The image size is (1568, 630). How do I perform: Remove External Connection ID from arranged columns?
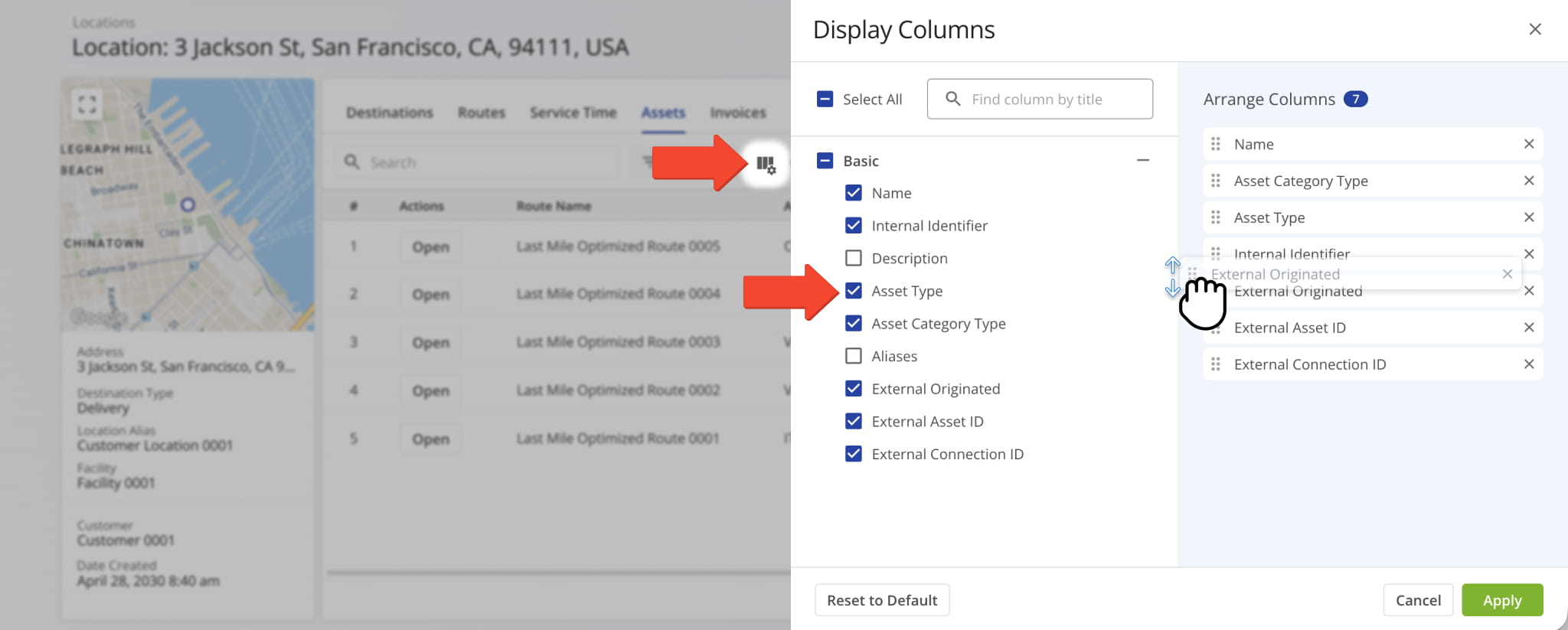click(x=1529, y=364)
